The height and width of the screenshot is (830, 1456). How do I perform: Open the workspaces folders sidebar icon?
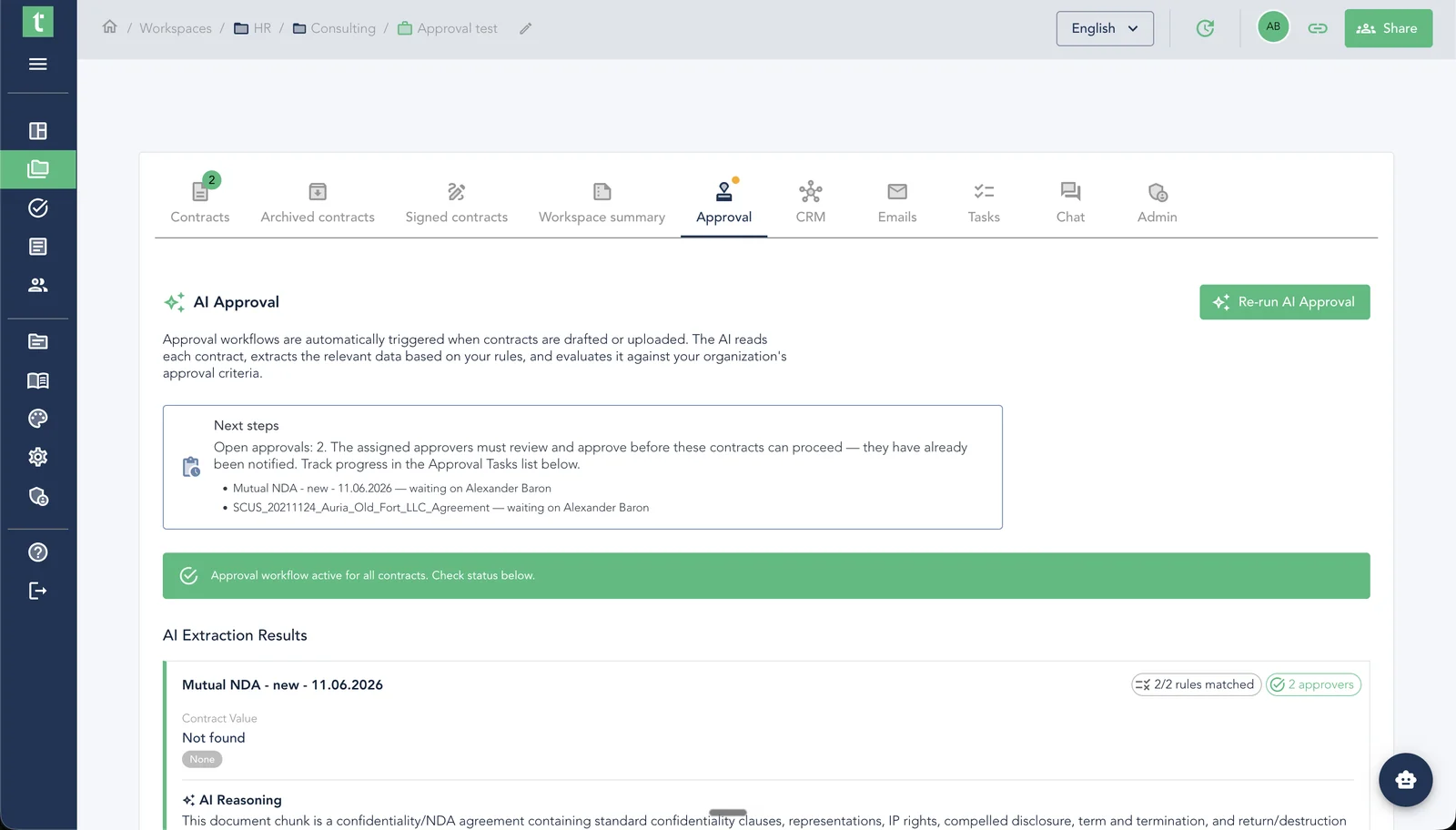[37, 169]
